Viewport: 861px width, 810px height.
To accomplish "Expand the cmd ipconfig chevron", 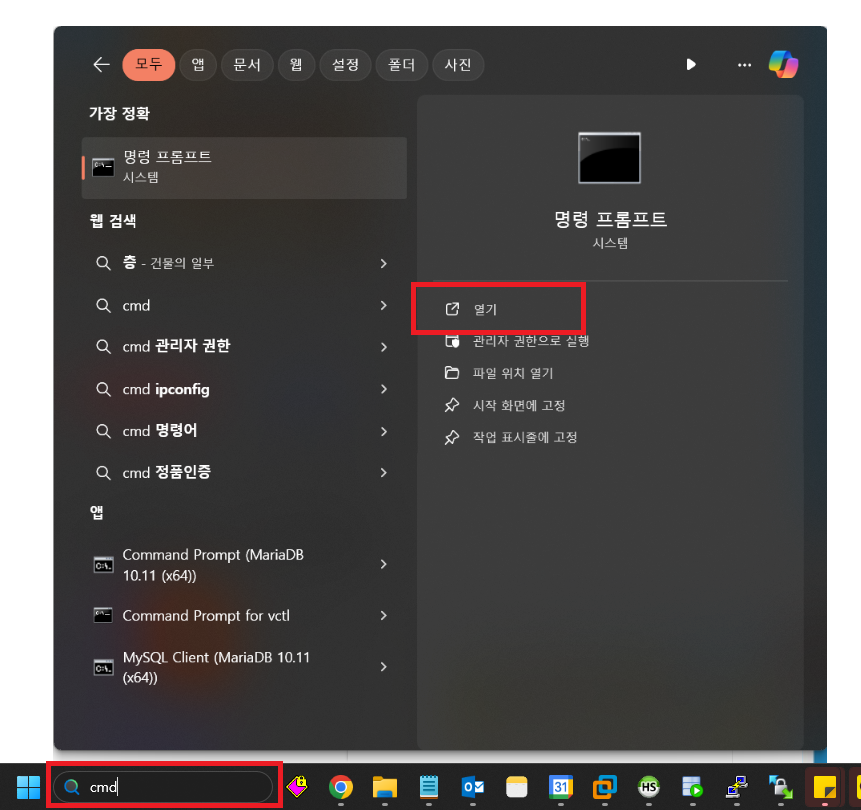I will pyautogui.click(x=384, y=389).
